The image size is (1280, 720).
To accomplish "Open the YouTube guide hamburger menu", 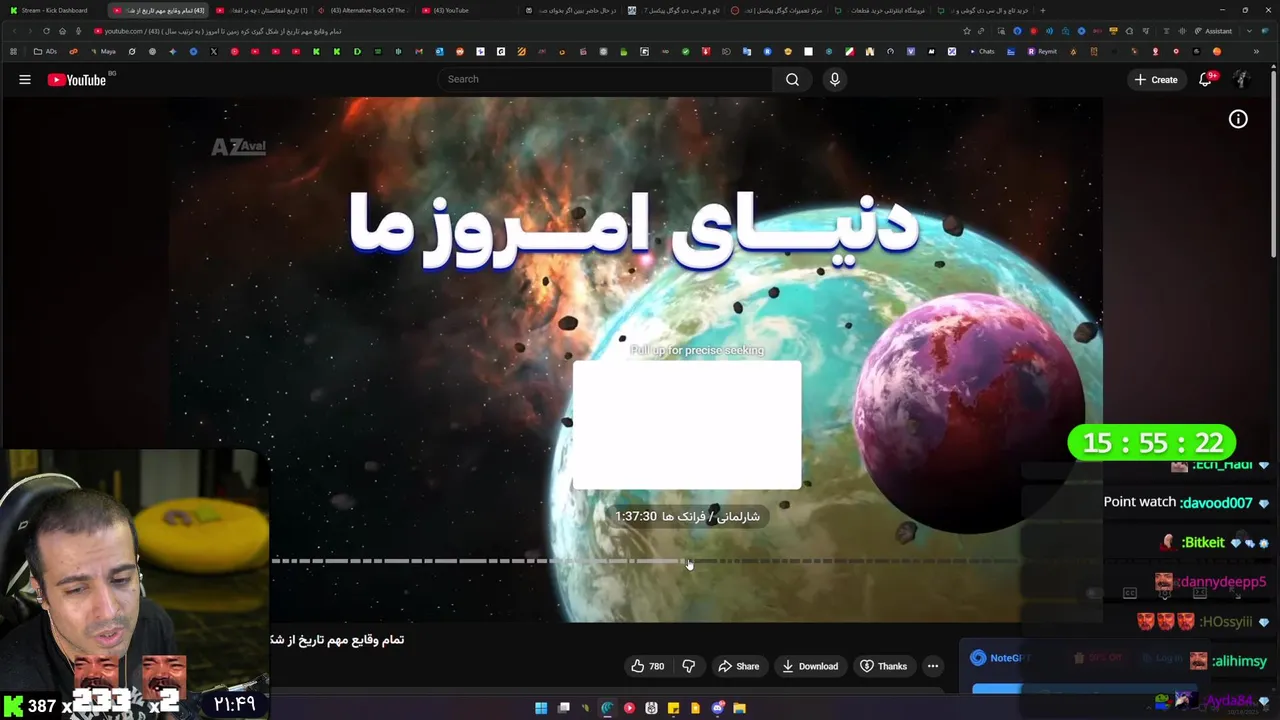I will click(x=25, y=80).
